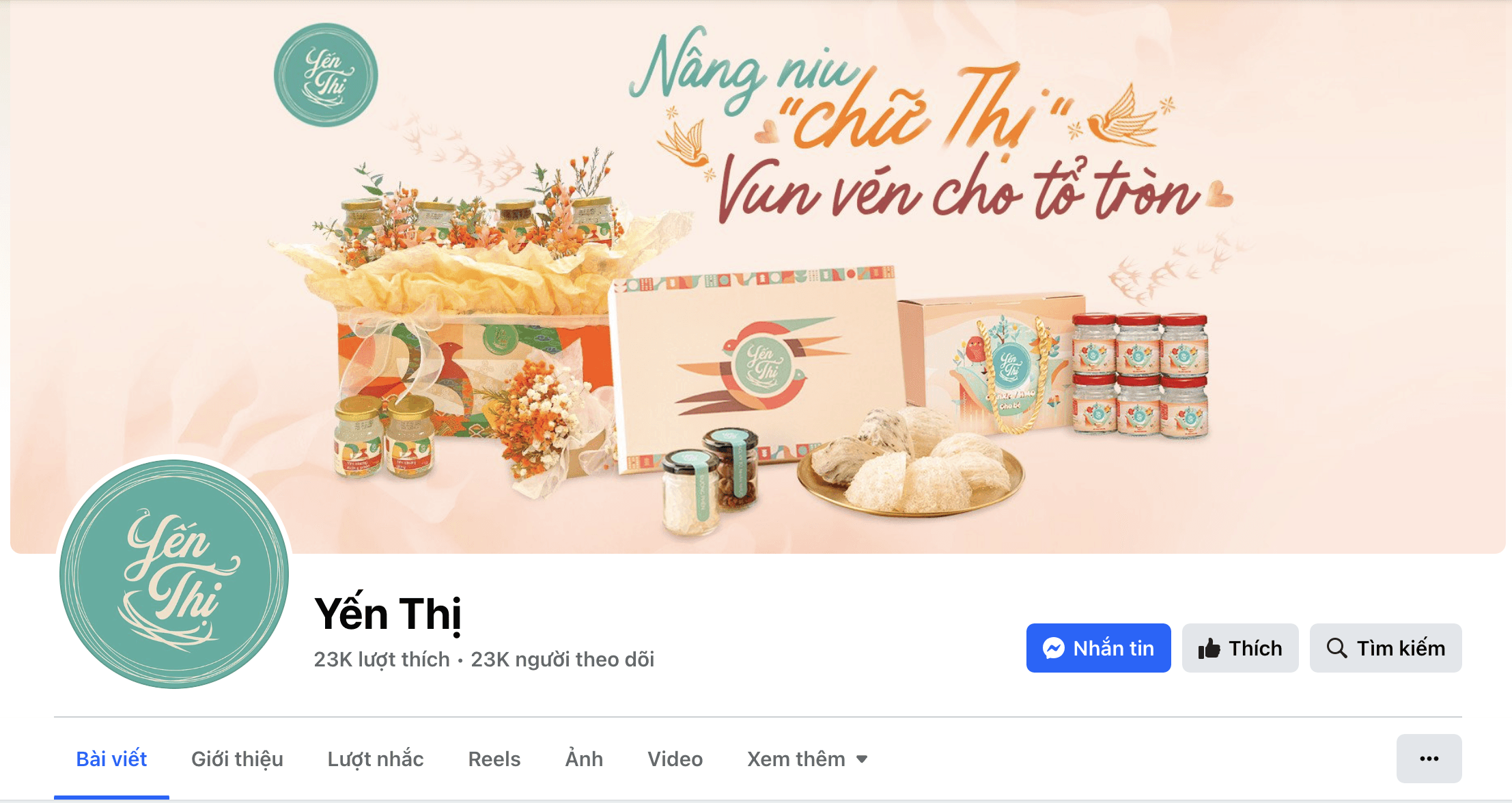1512x803 pixels.
Task: Click the thumbs-up icon on Thích button
Action: (1209, 648)
